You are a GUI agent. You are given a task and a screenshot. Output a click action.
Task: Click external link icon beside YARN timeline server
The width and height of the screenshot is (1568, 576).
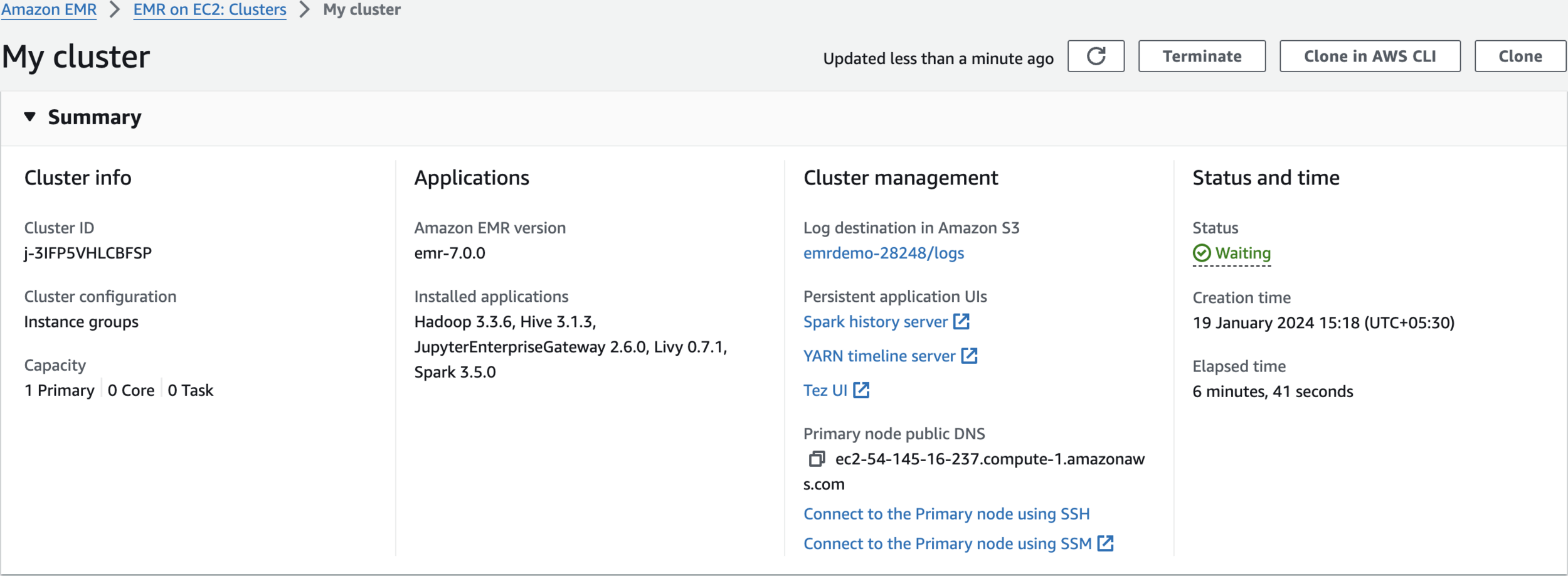point(970,356)
